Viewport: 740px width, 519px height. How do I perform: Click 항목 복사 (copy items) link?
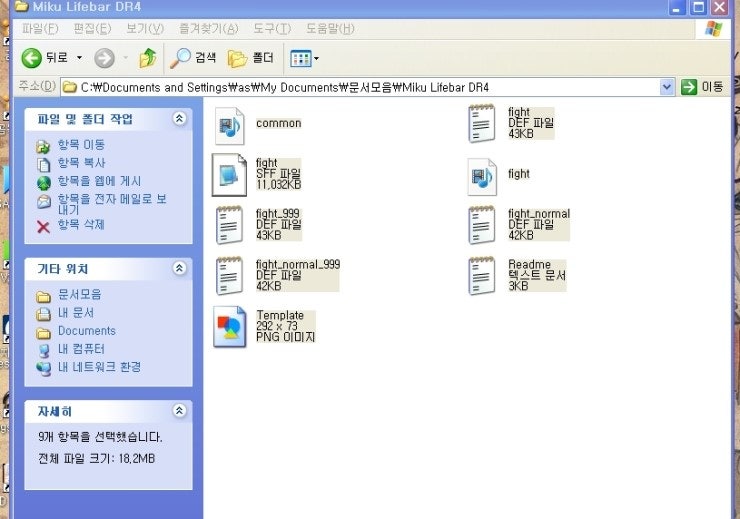(81, 163)
